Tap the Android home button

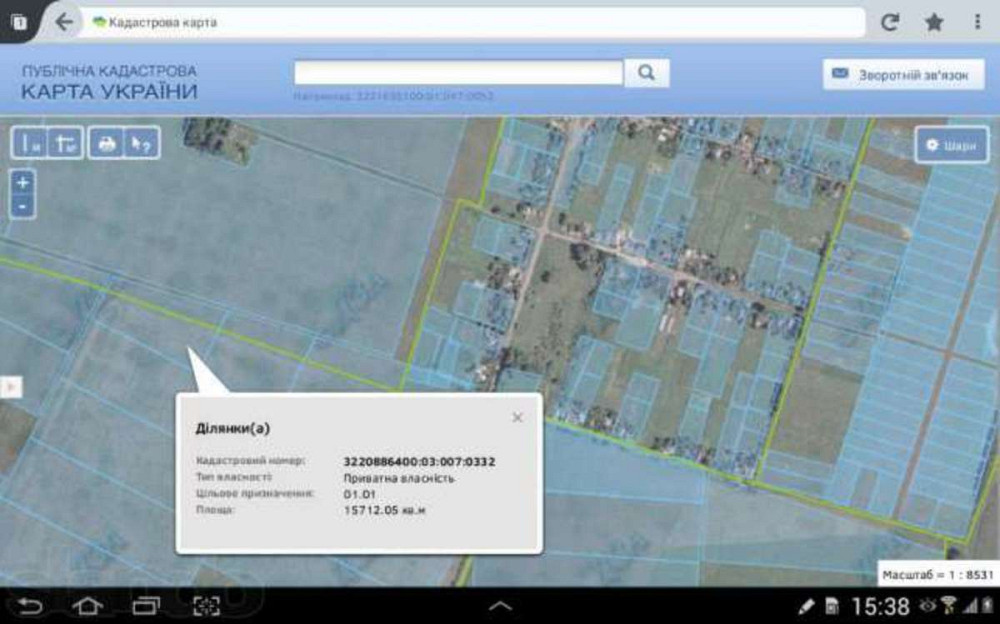click(x=88, y=606)
